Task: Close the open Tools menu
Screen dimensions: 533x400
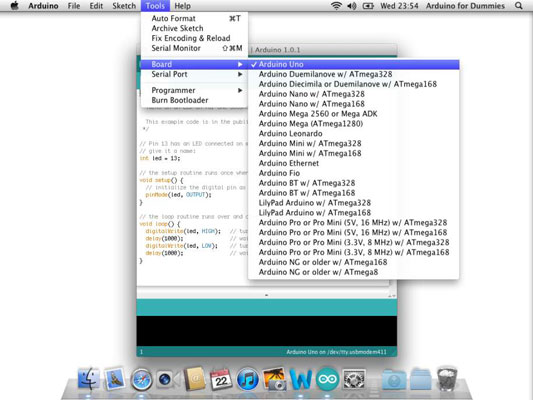Action: 155,6
